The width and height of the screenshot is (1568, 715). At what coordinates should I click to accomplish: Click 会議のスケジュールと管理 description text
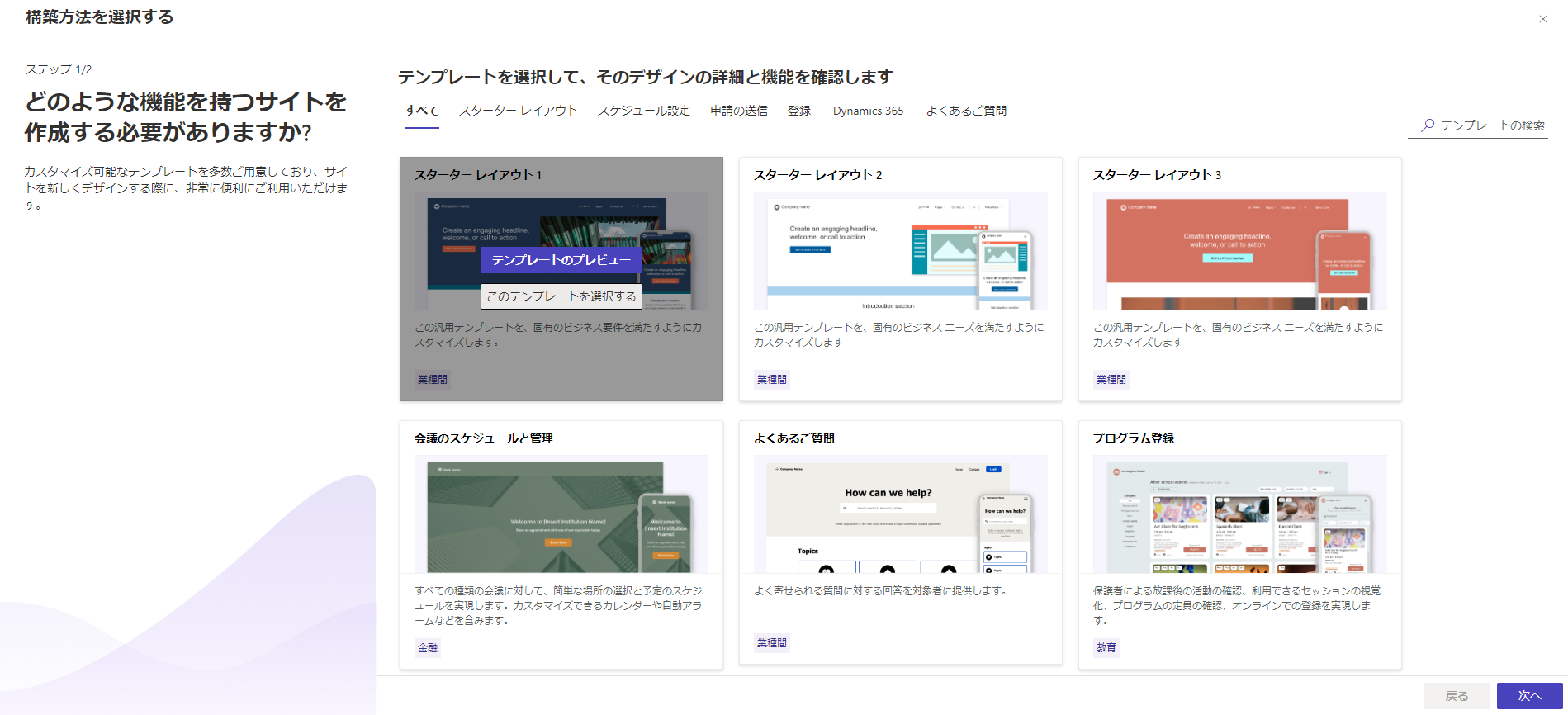(559, 605)
